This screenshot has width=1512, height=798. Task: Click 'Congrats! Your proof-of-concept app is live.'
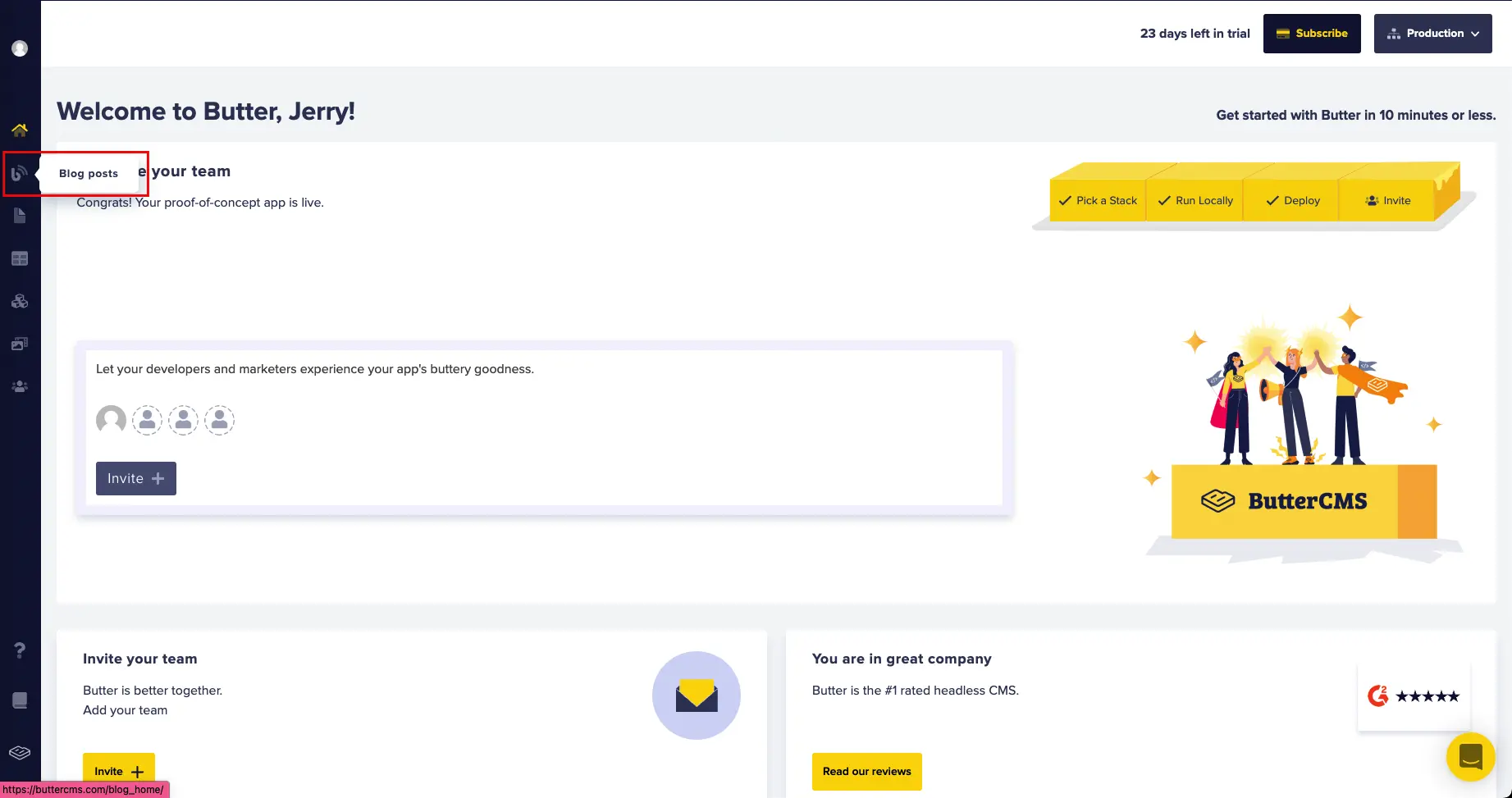200,203
